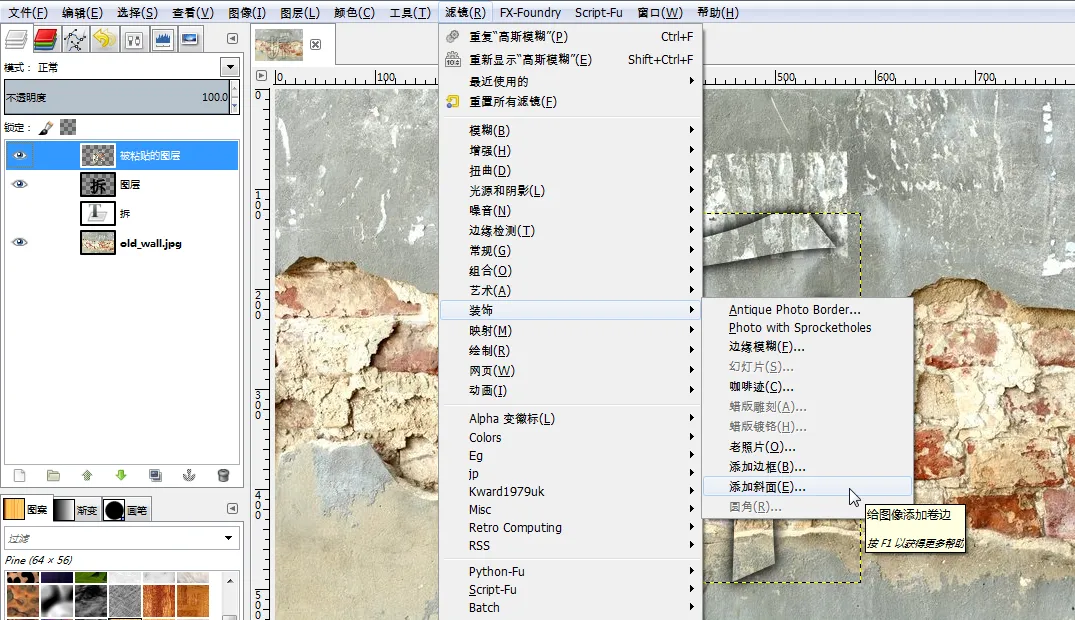Toggle visibility eye of 图层 layer
This screenshot has width=1075, height=620.
(x=20, y=184)
